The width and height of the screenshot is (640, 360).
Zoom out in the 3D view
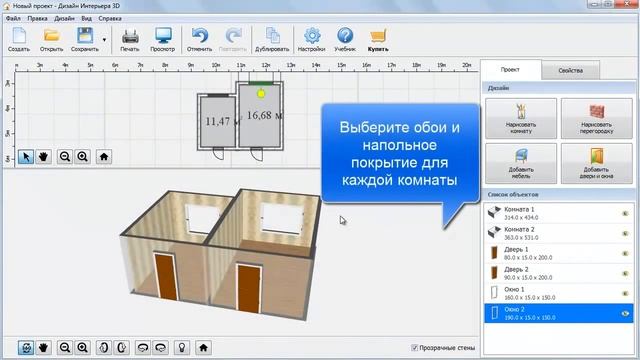point(64,348)
